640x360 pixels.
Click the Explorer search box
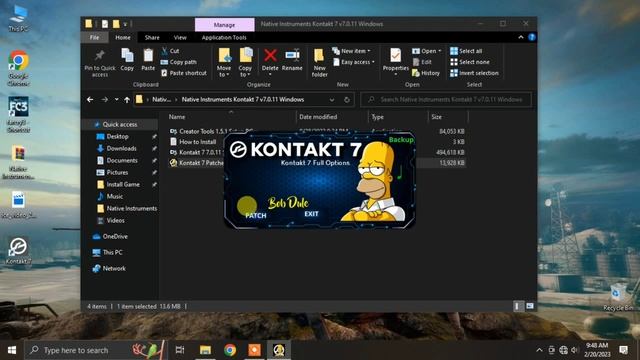(x=447, y=100)
